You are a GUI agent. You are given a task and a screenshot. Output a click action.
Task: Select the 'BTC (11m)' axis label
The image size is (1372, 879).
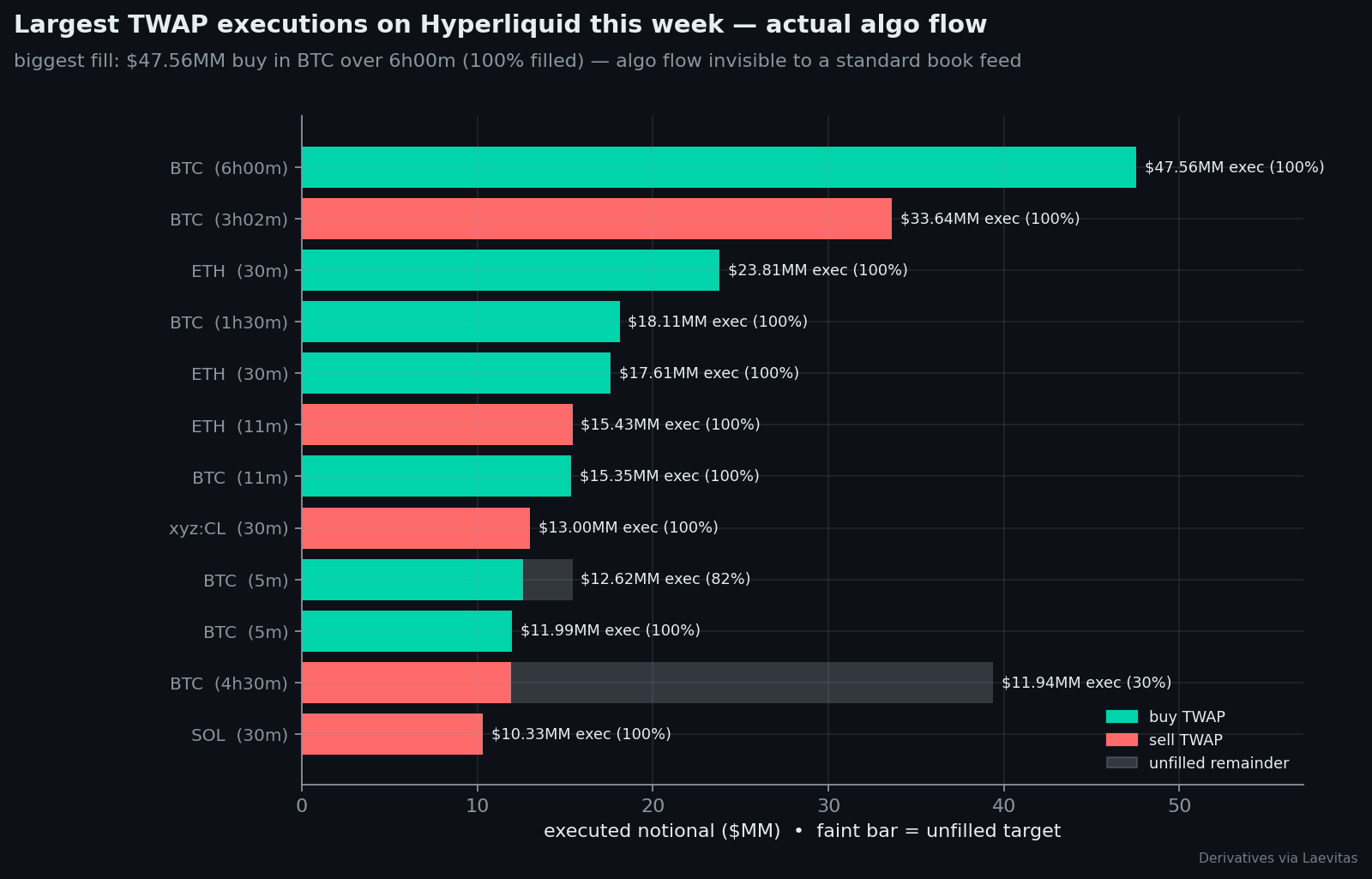[x=240, y=478]
